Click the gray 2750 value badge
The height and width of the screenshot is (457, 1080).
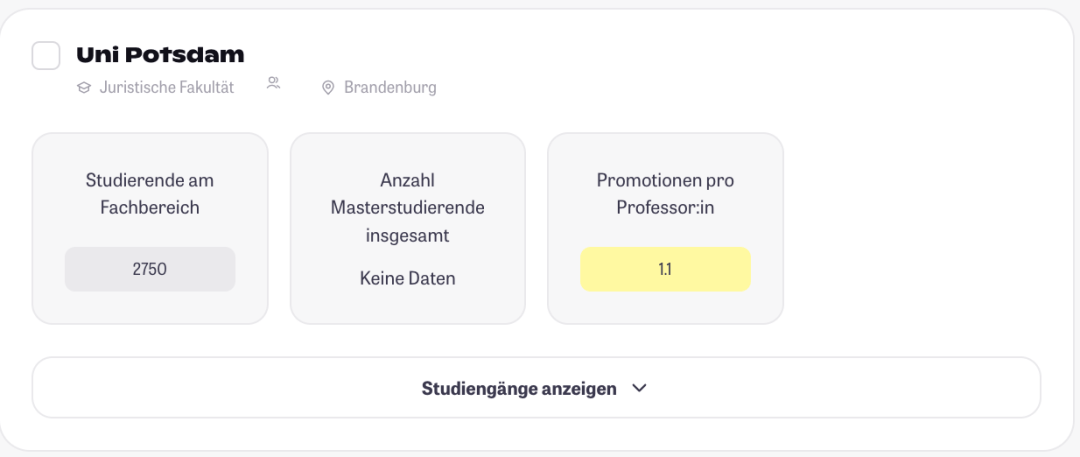(x=150, y=269)
